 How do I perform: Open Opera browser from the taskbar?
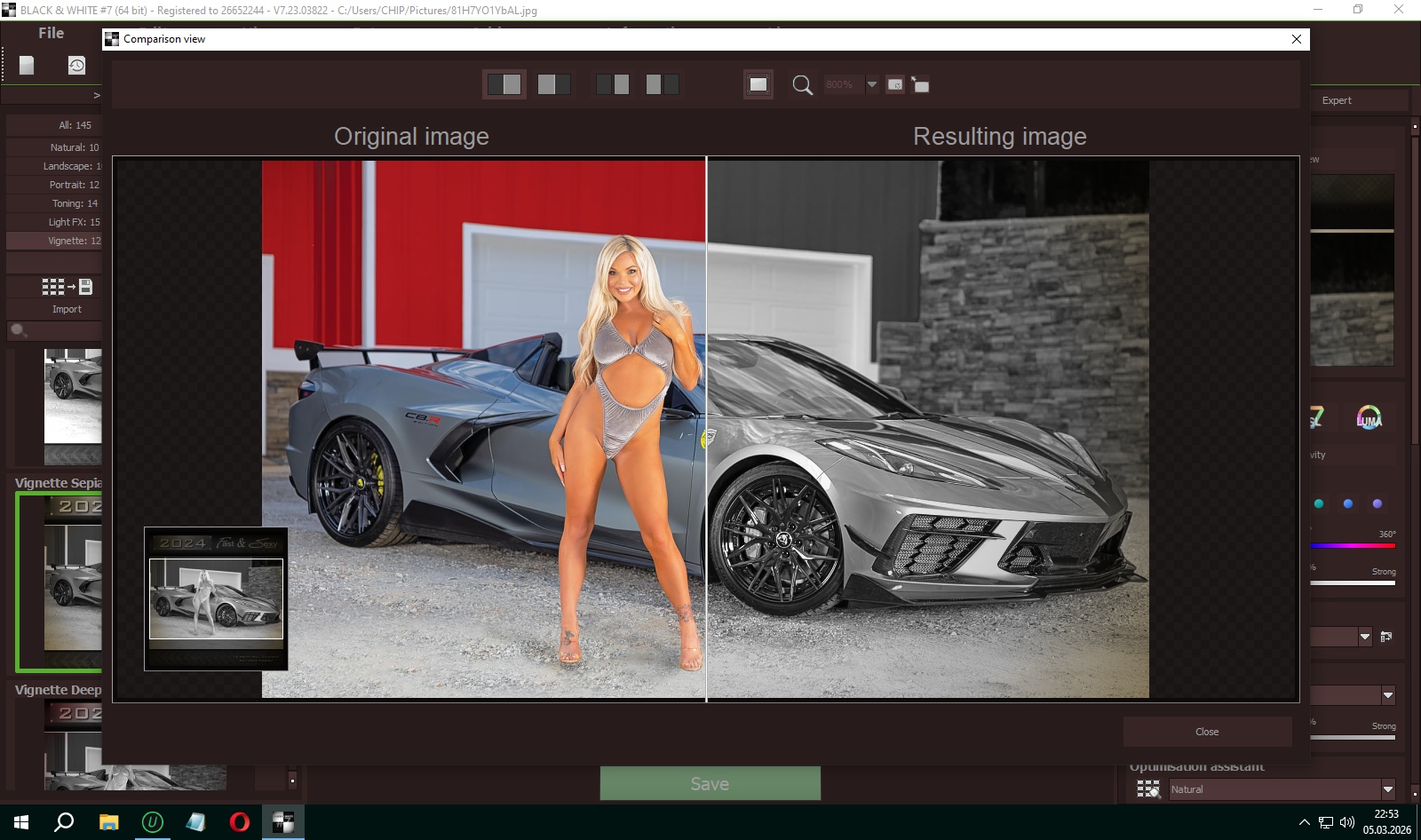239,822
